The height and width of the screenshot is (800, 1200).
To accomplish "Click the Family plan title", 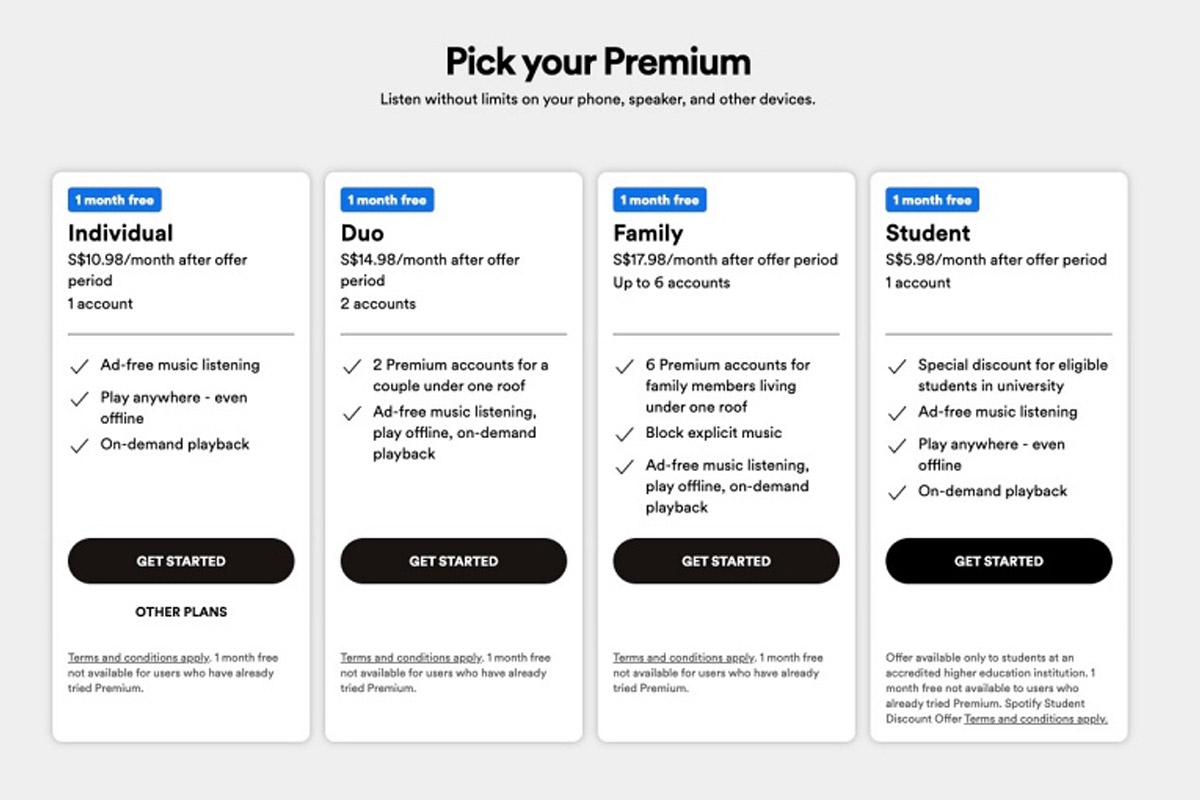I will point(648,233).
